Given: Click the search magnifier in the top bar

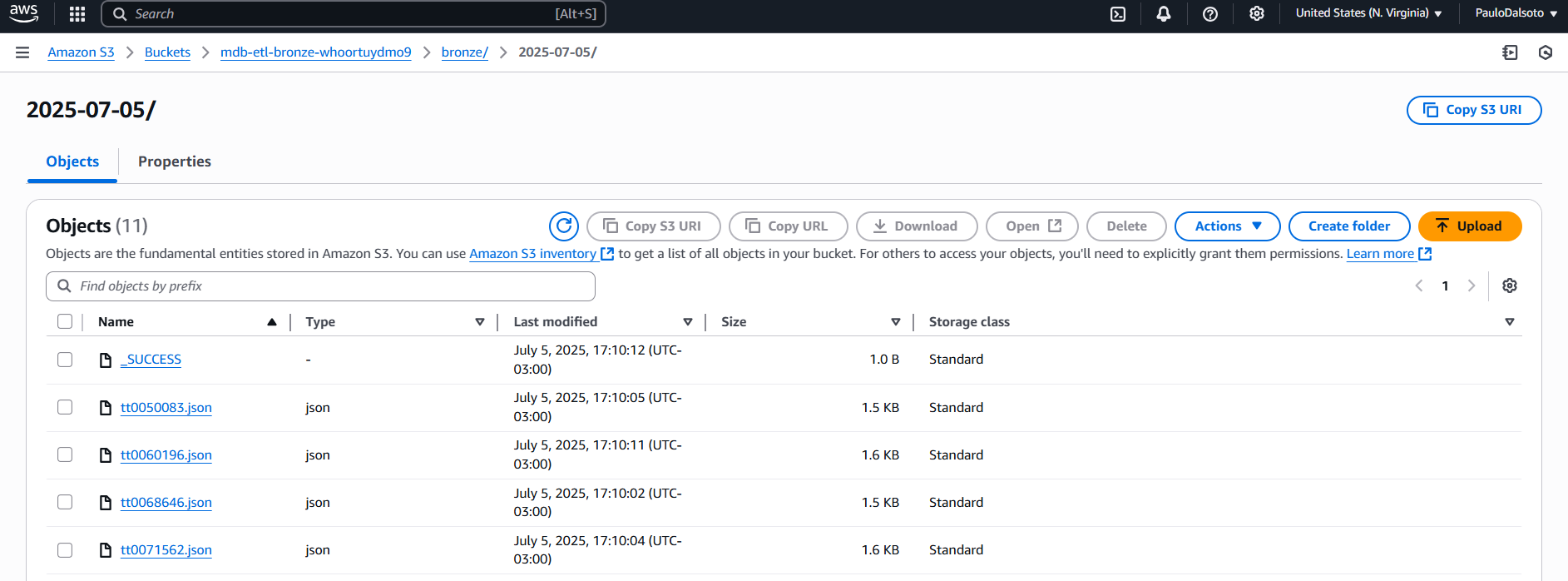Looking at the screenshot, I should click(x=120, y=14).
